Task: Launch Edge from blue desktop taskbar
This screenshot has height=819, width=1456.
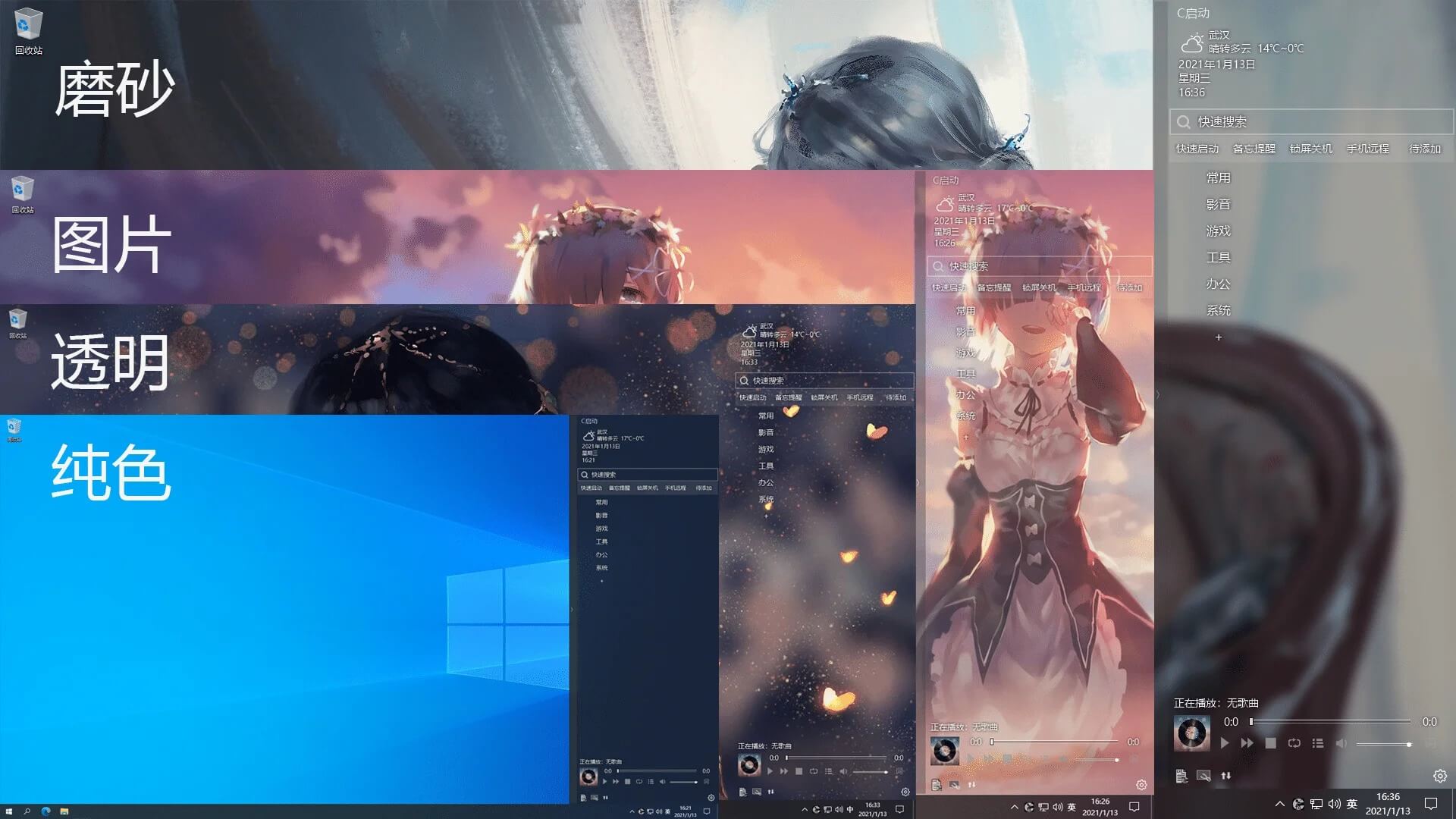Action: tap(45, 811)
